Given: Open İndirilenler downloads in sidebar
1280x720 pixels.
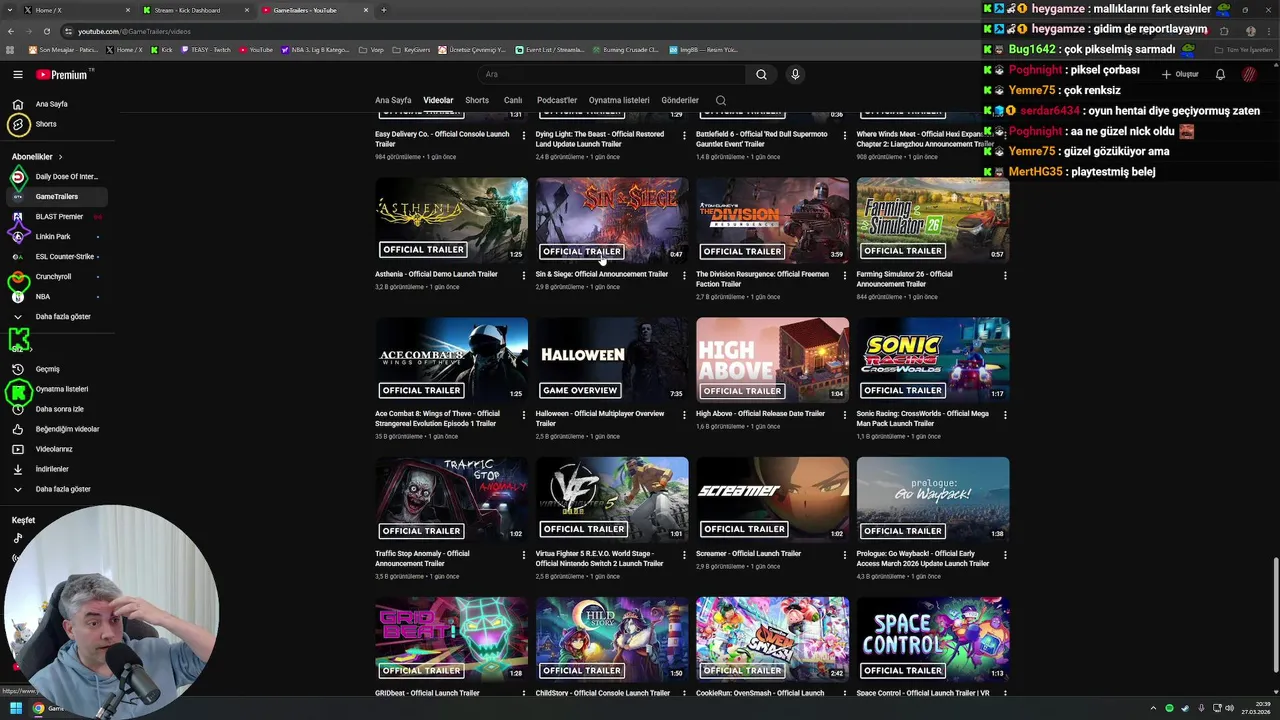Looking at the screenshot, I should pyautogui.click(x=56, y=469).
